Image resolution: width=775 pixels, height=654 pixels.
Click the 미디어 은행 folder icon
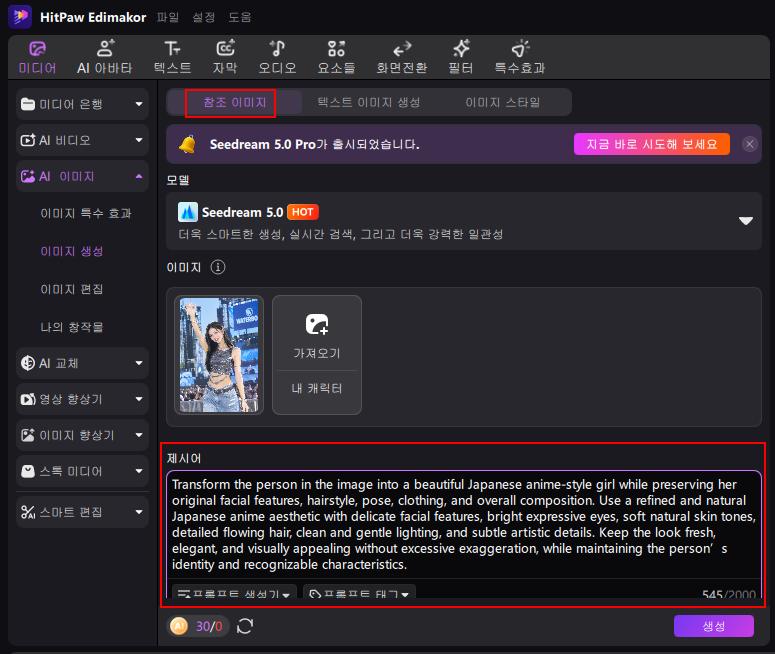(28, 104)
